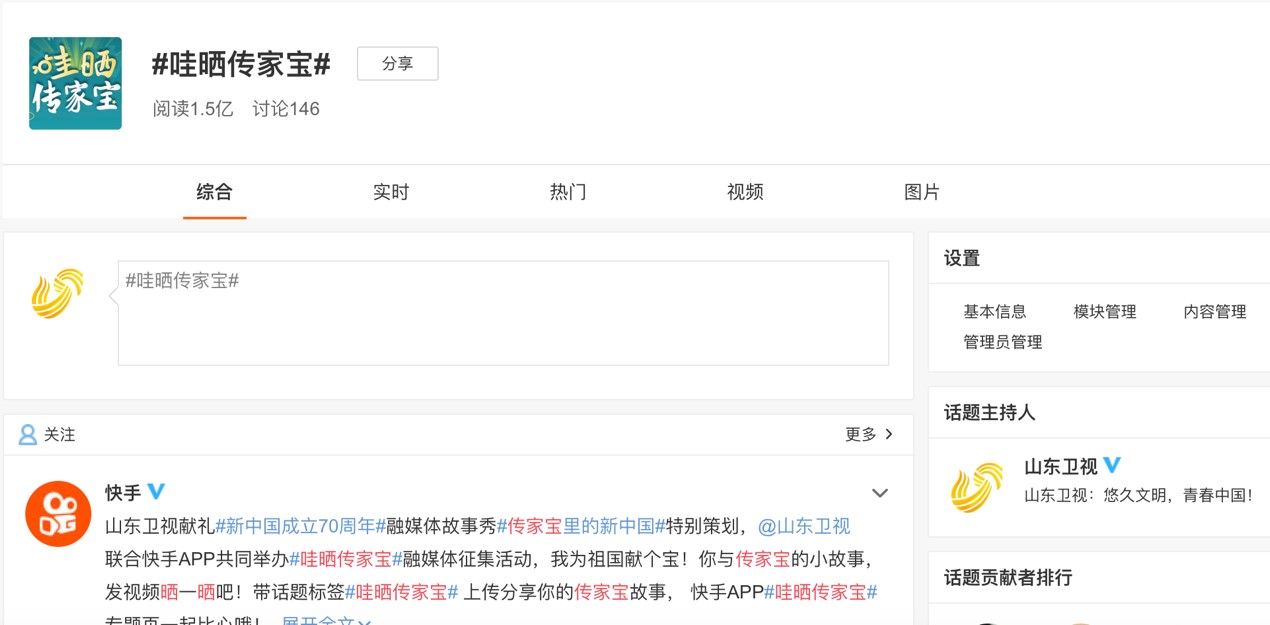The width and height of the screenshot is (1270, 625).
Task: Click the 山东卫视 verified V badge
Action: pos(1112,466)
